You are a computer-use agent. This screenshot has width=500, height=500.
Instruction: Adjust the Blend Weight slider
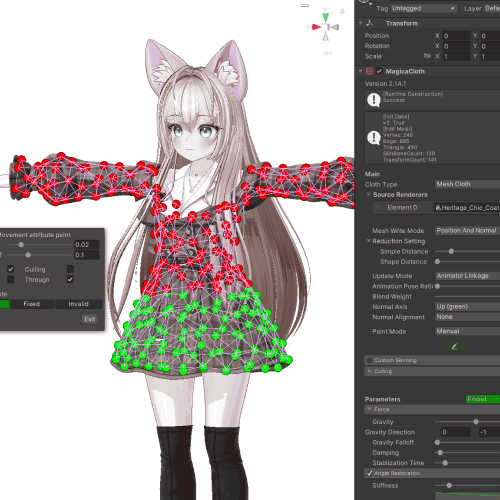pyautogui.click(x=467, y=296)
